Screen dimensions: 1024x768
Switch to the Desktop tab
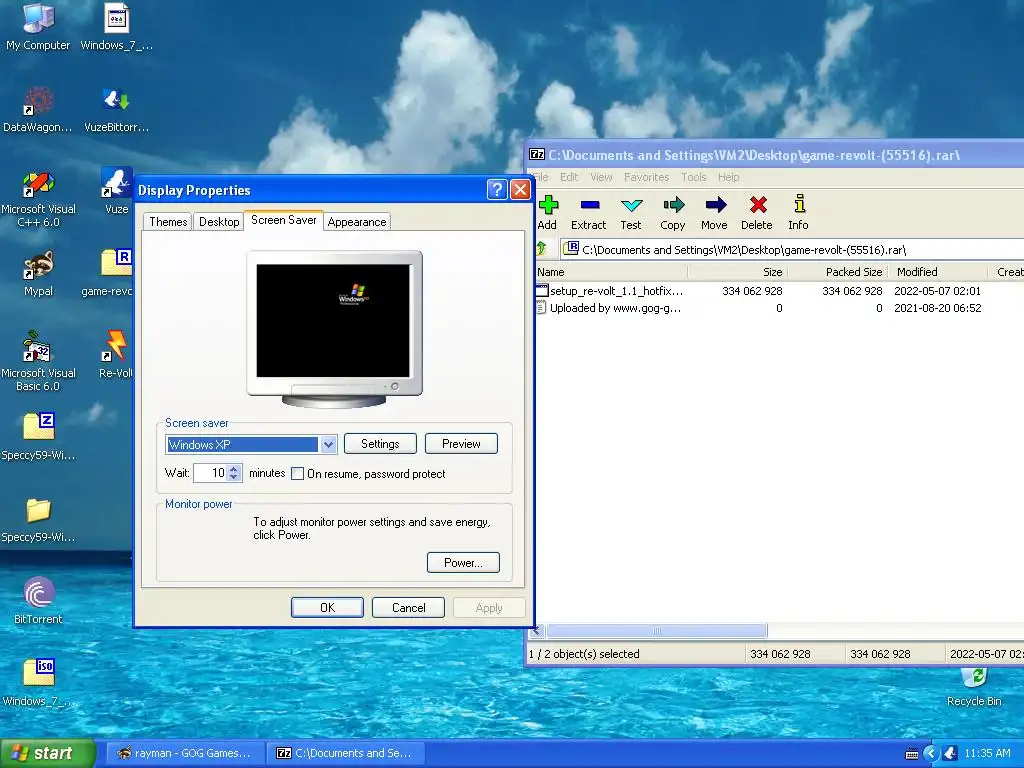(219, 221)
